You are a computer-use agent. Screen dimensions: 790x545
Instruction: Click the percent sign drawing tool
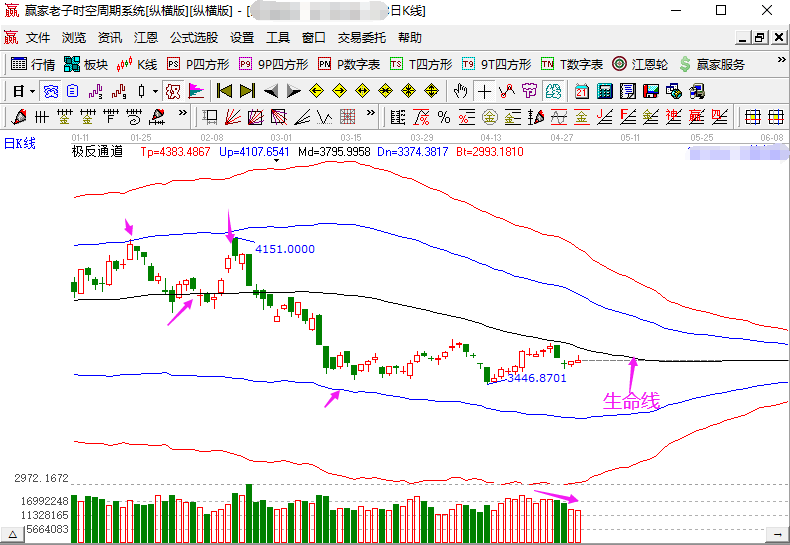(443, 117)
